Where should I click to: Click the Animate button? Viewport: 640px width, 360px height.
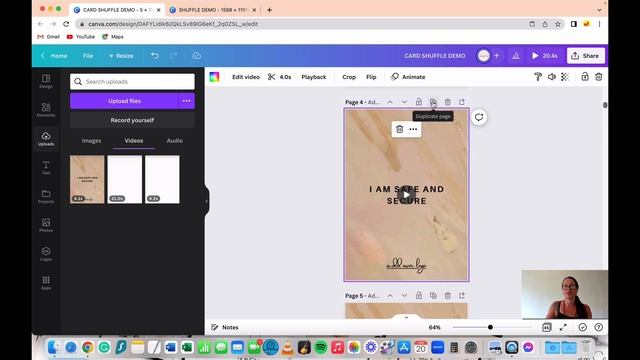click(x=408, y=77)
